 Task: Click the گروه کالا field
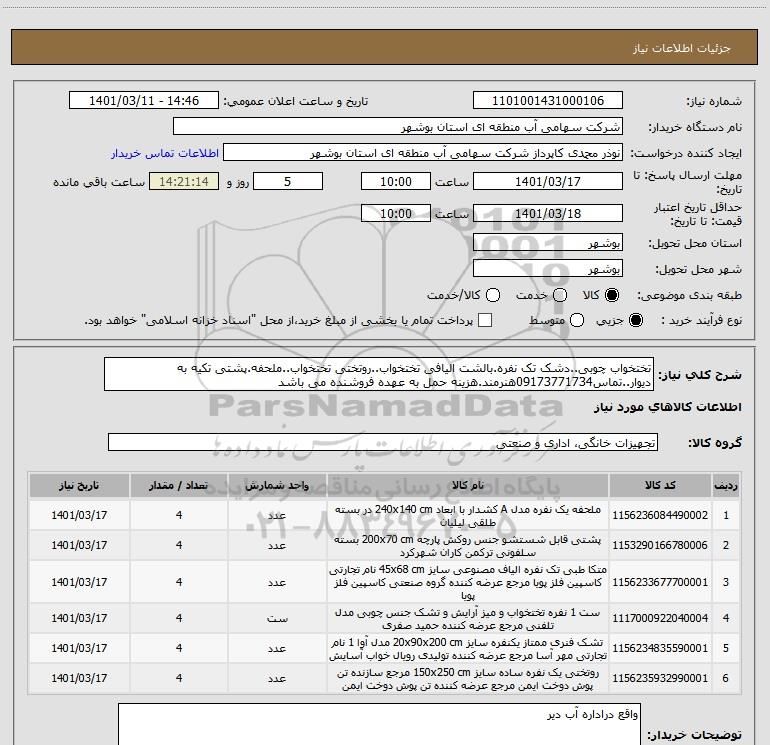[383, 442]
